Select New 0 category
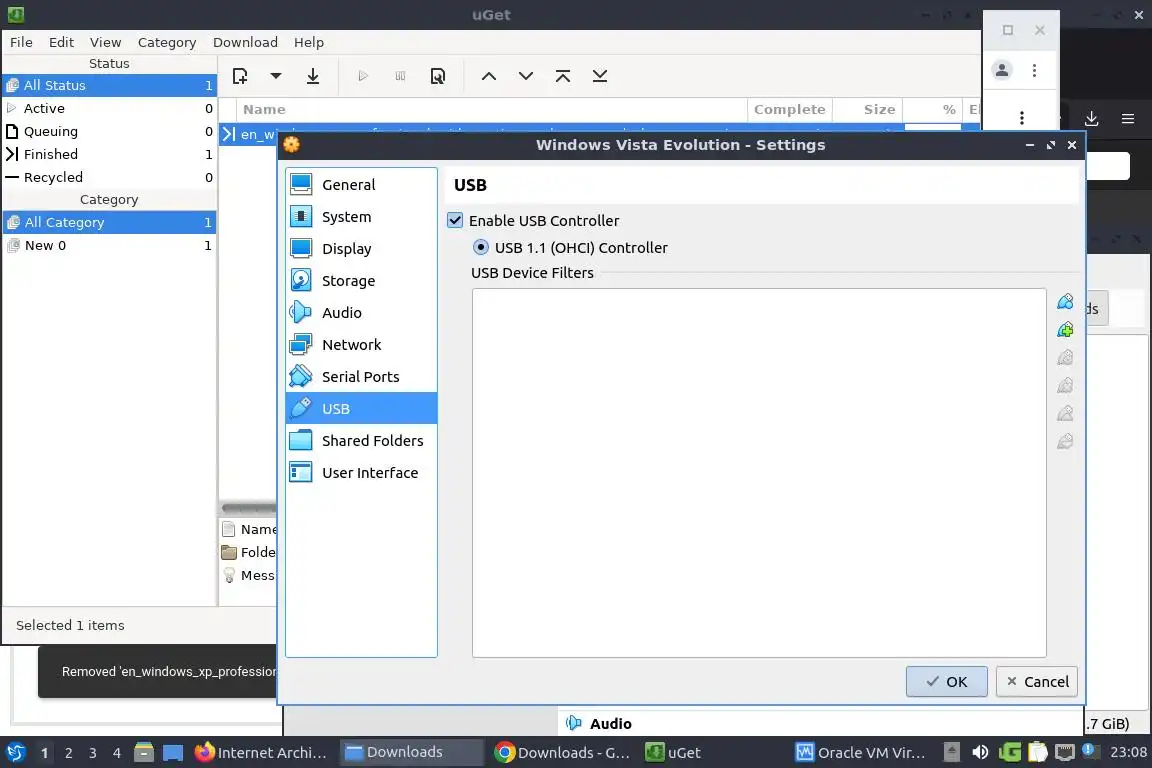1152x768 pixels. [x=109, y=245]
